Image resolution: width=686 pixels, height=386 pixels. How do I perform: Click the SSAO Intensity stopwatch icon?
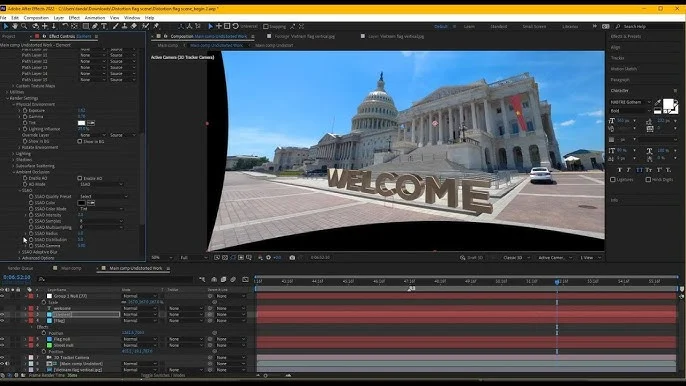pyautogui.click(x=31, y=215)
